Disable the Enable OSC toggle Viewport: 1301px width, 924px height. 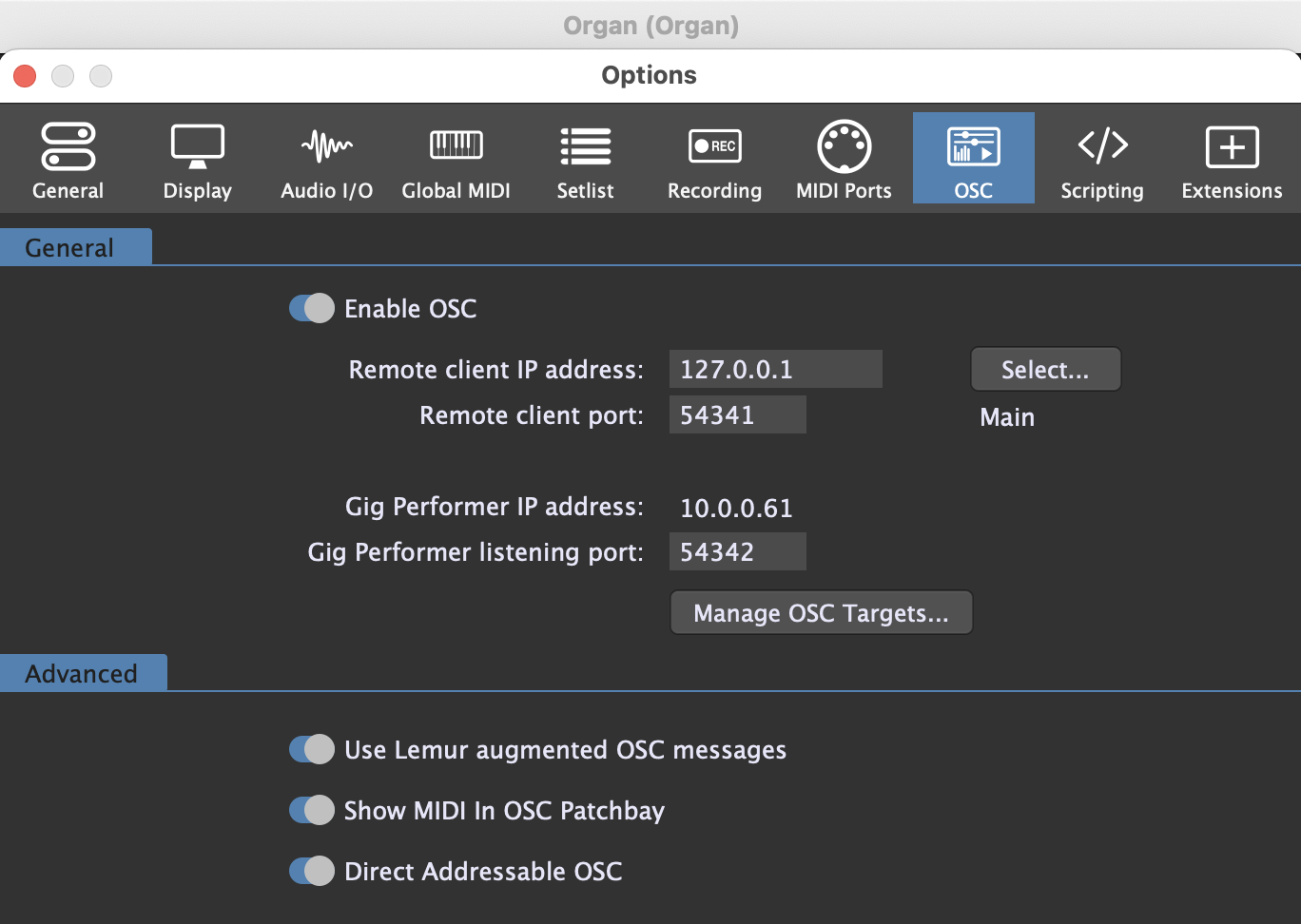pyautogui.click(x=312, y=308)
